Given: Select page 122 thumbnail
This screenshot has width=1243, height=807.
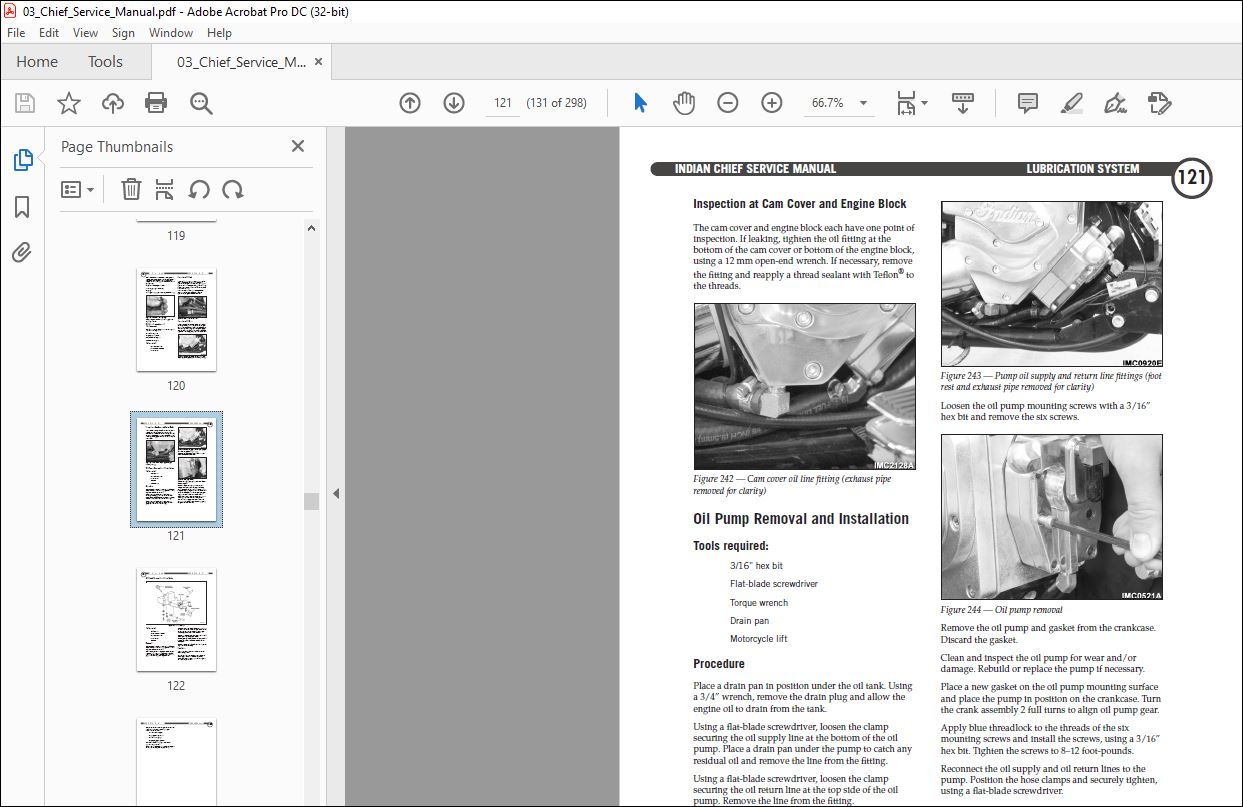Looking at the screenshot, I should point(176,619).
